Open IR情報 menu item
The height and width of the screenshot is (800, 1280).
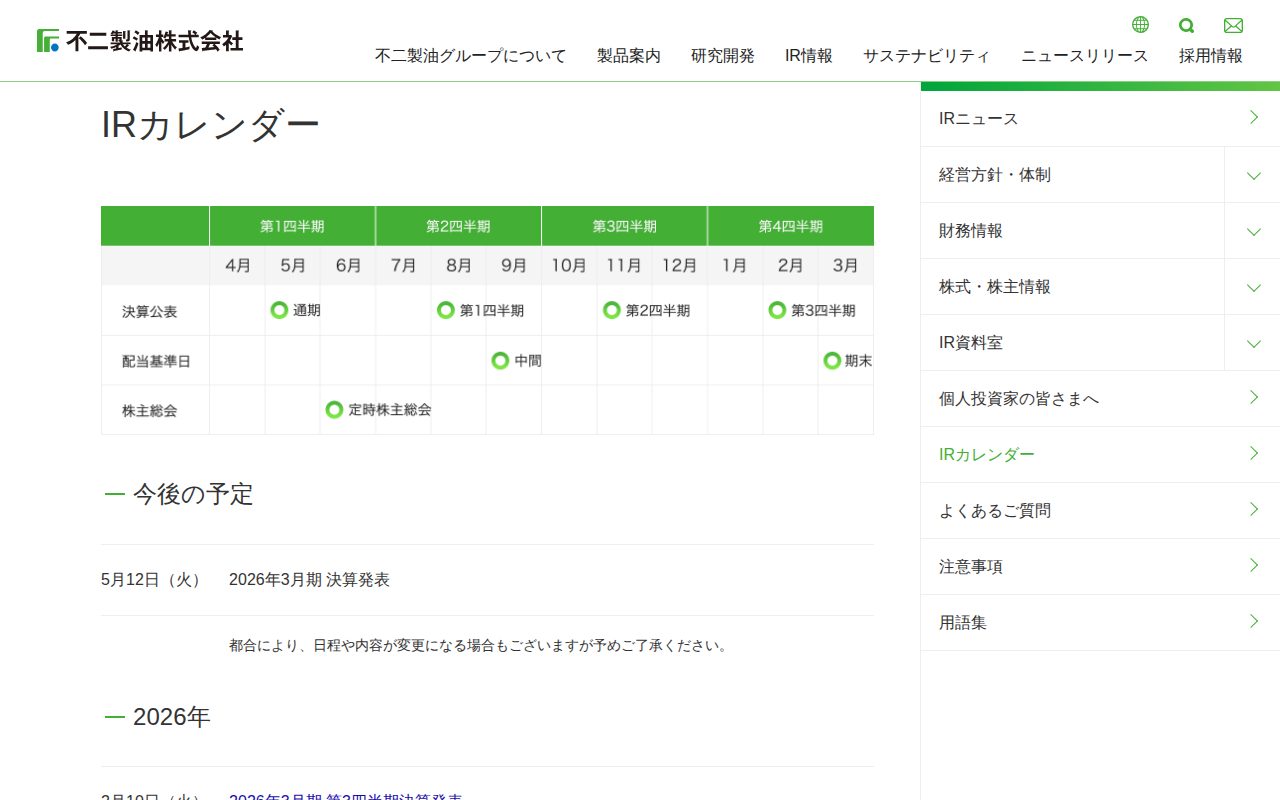(x=809, y=56)
